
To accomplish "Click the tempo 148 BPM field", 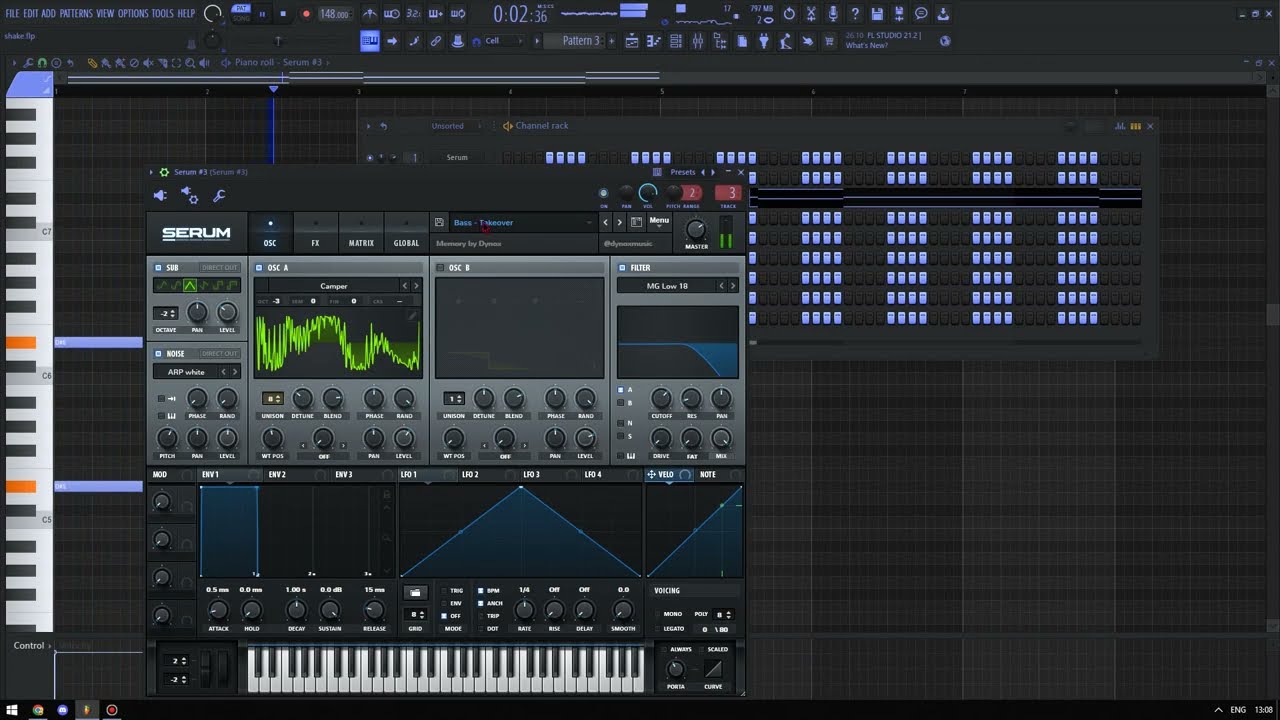I will tap(334, 14).
